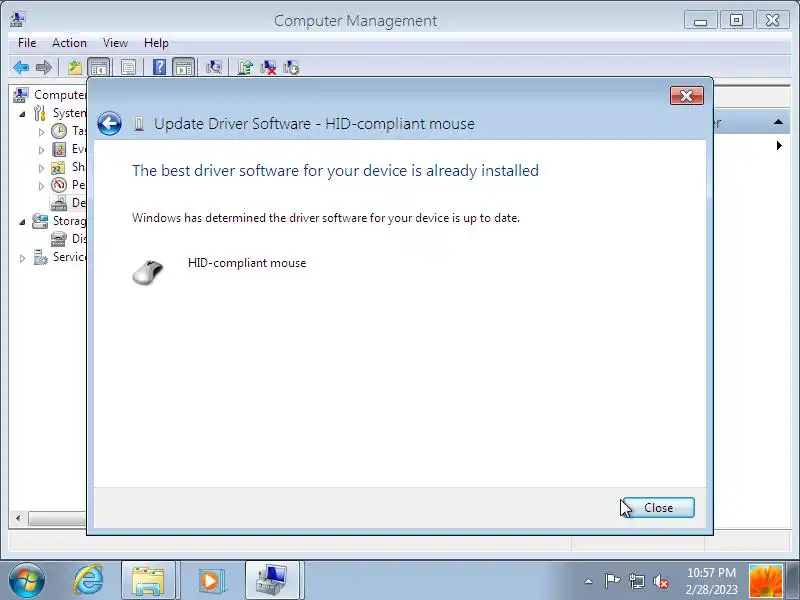Collapse the Actions pane section arrow
800x600 pixels.
[x=778, y=122]
